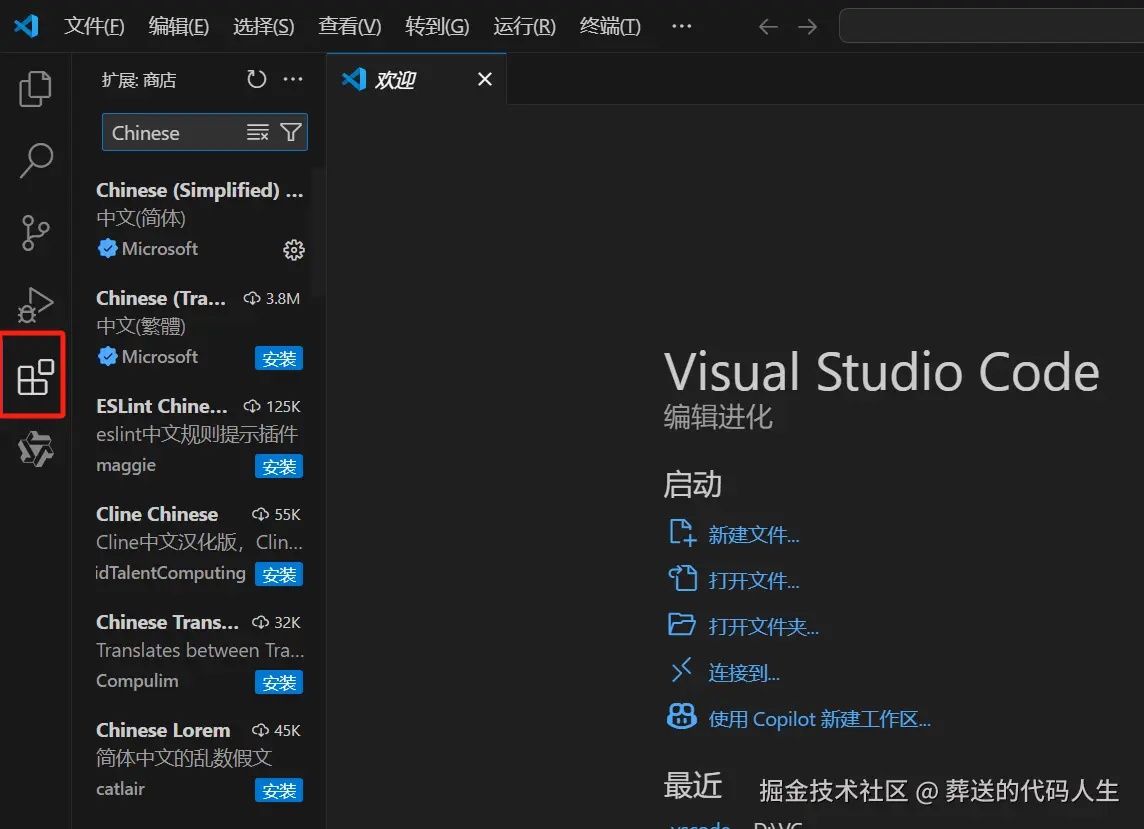Open the Explorer view in activity bar
The width and height of the screenshot is (1144, 829).
click(x=35, y=88)
